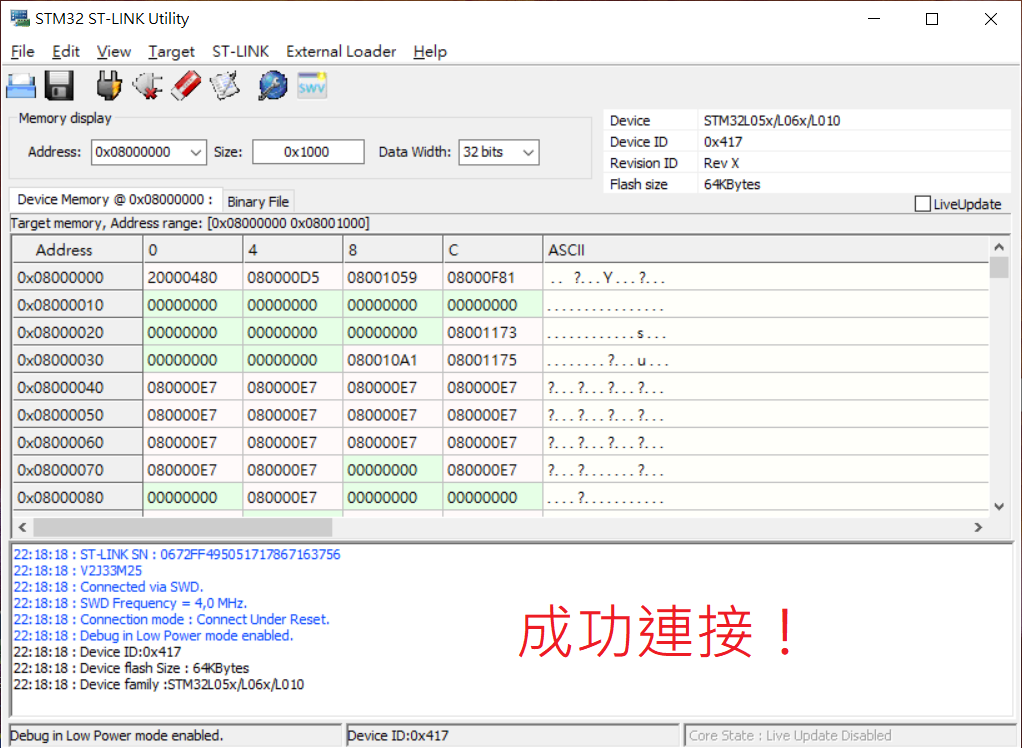This screenshot has height=748, width=1022.
Task: Select memory cell 20000480
Action: point(192,278)
